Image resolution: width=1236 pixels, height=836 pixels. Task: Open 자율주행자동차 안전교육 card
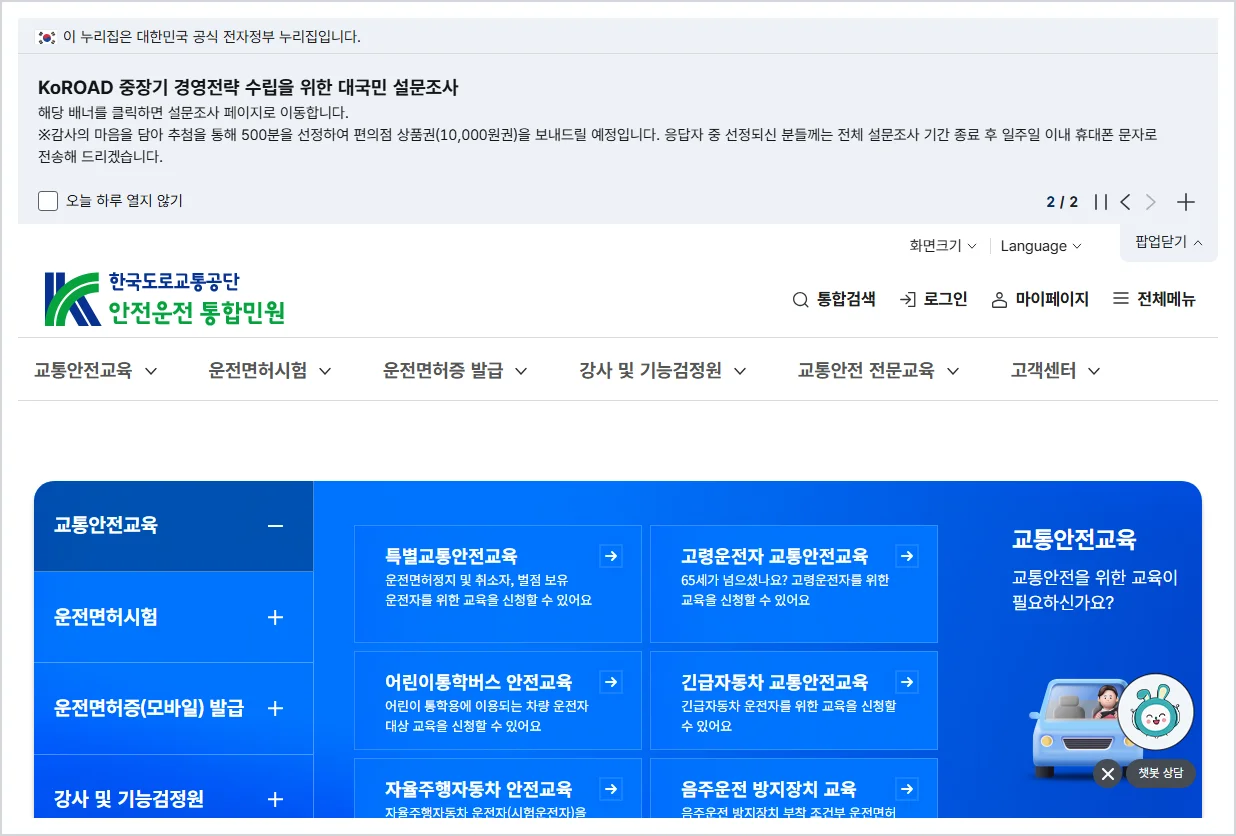(498, 788)
